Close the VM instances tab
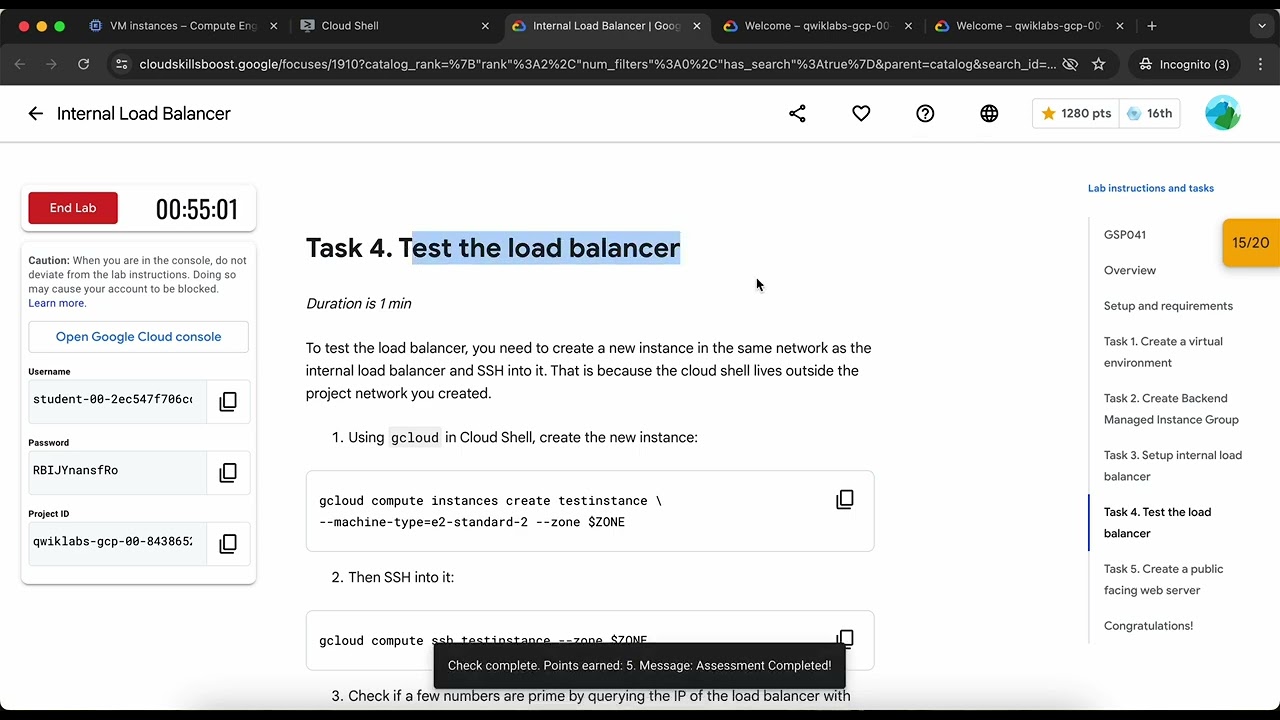This screenshot has width=1280, height=720. [x=274, y=26]
